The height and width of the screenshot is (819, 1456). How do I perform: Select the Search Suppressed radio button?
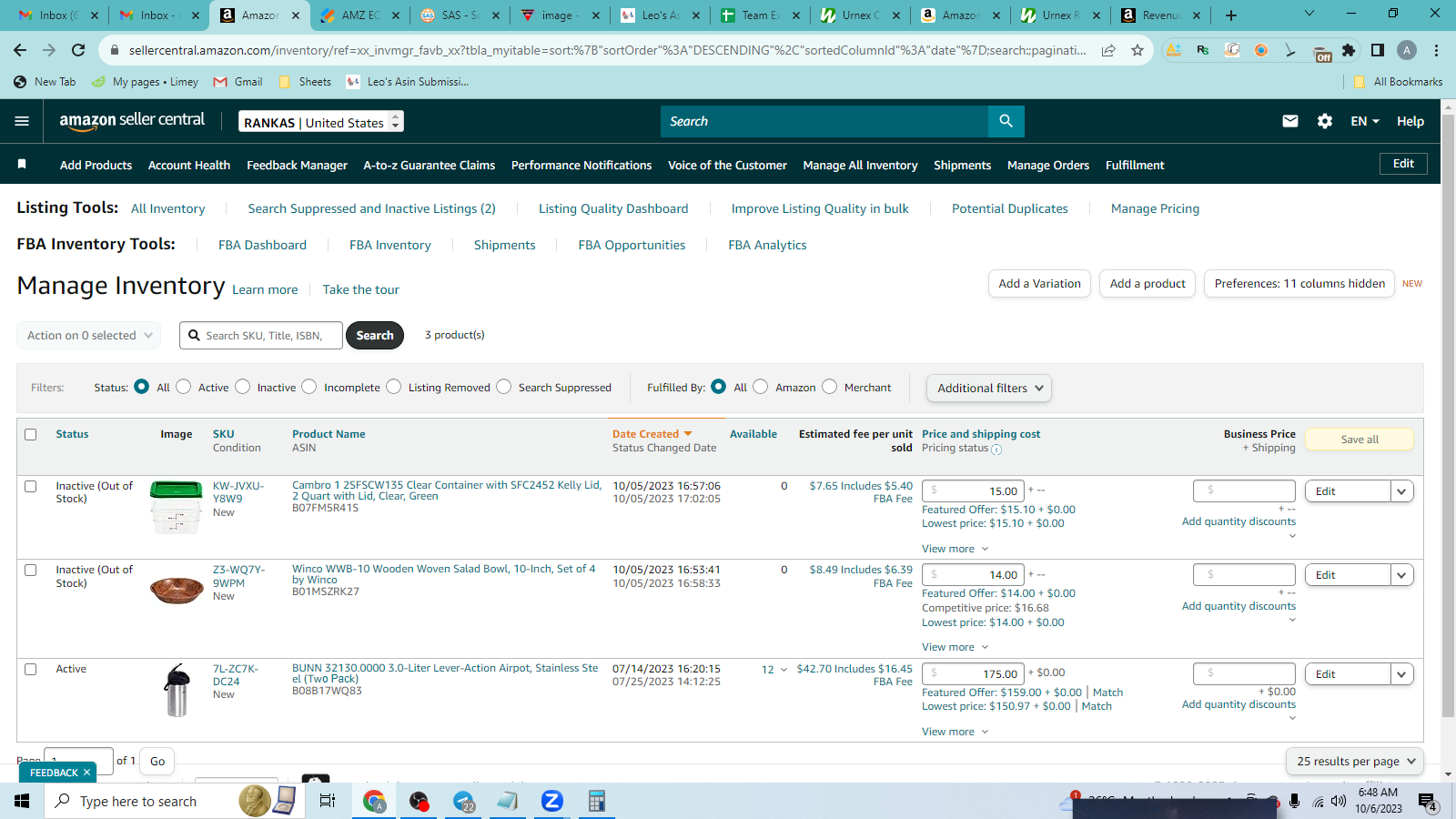[504, 387]
